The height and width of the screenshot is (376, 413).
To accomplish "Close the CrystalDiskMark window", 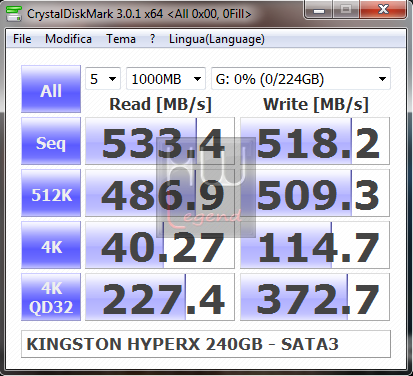I will coord(383,10).
